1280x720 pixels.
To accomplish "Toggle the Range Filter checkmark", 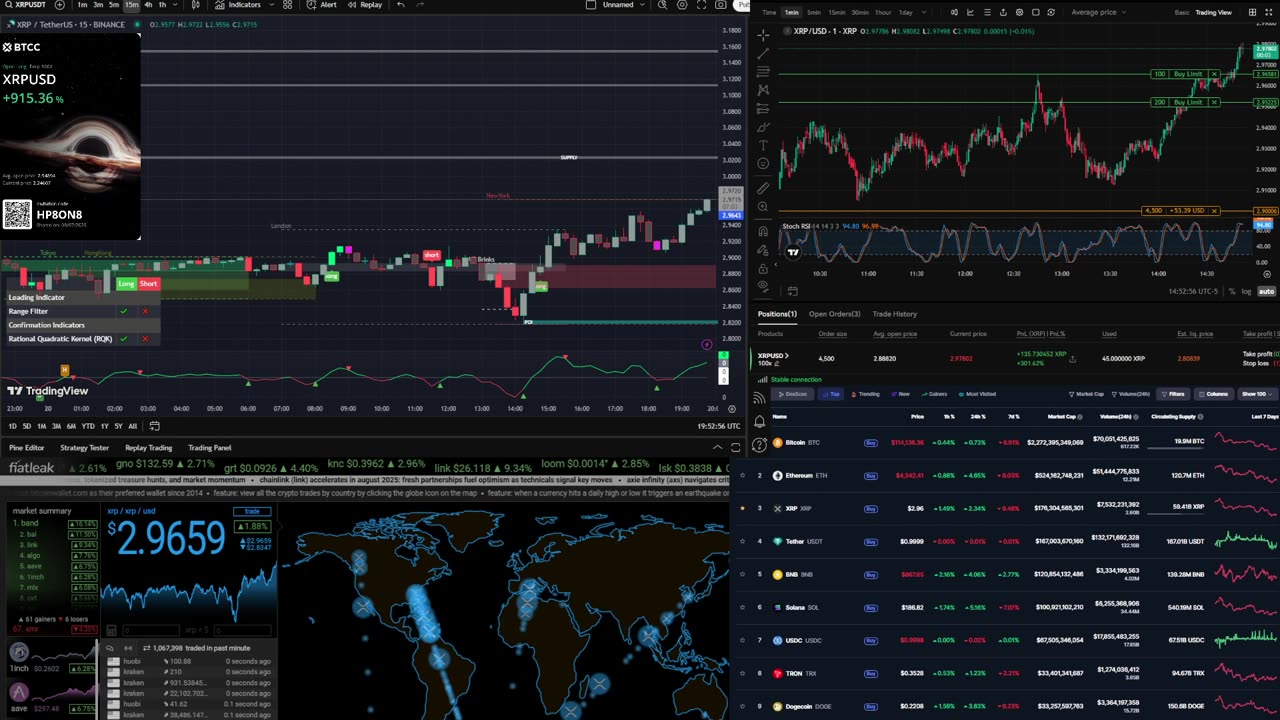I will point(124,311).
